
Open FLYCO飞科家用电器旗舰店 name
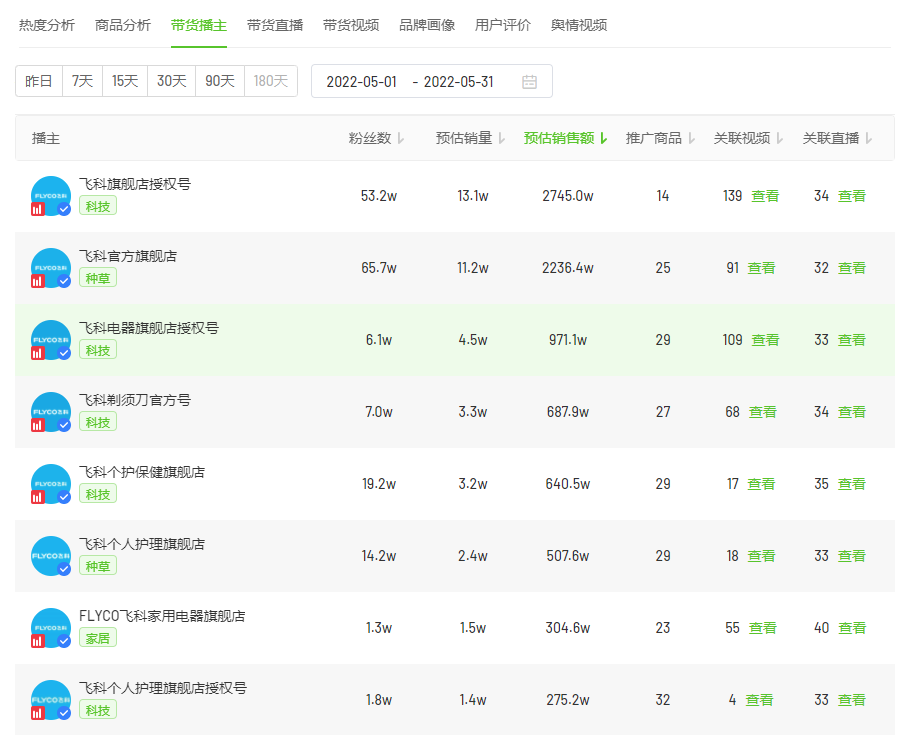tap(162, 616)
